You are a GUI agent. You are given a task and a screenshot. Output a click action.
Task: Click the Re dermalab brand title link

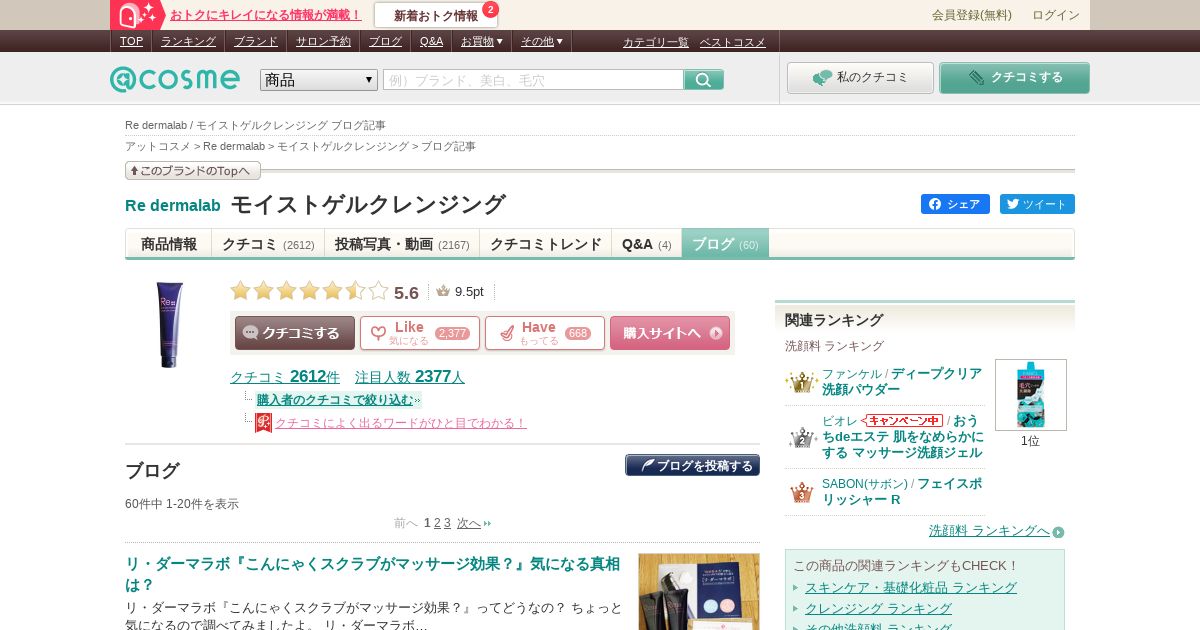173,205
